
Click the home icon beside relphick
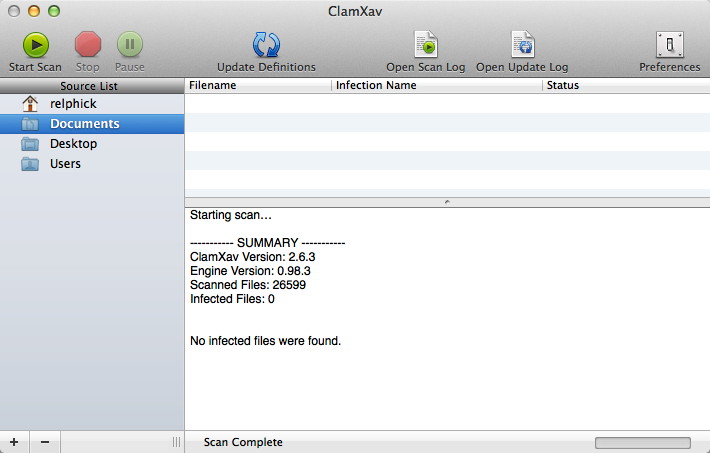[x=30, y=104]
